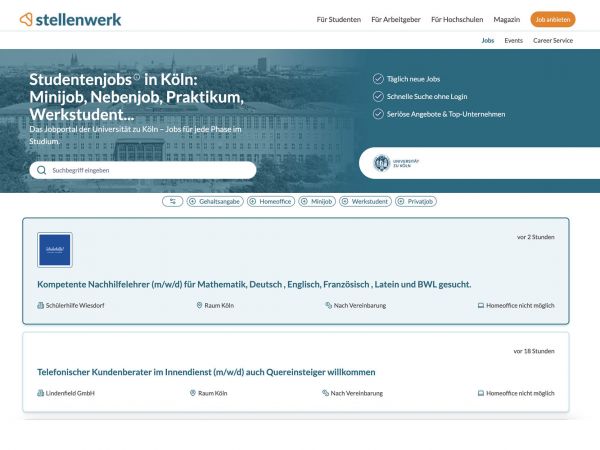
Task: Click the Schülerhilfe company logo thumbnail
Action: tap(55, 250)
